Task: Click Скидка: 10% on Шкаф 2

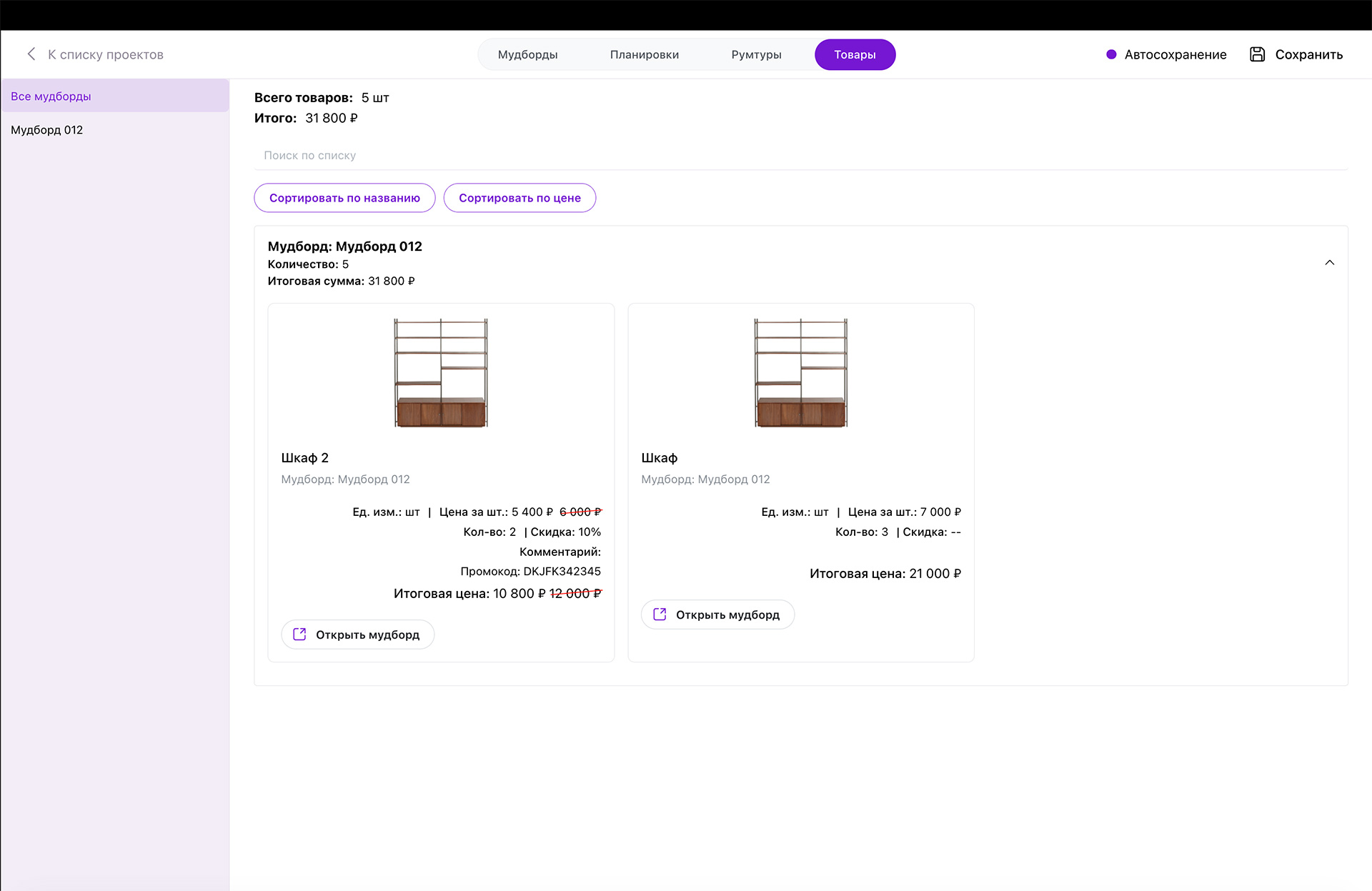Action: coord(565,532)
